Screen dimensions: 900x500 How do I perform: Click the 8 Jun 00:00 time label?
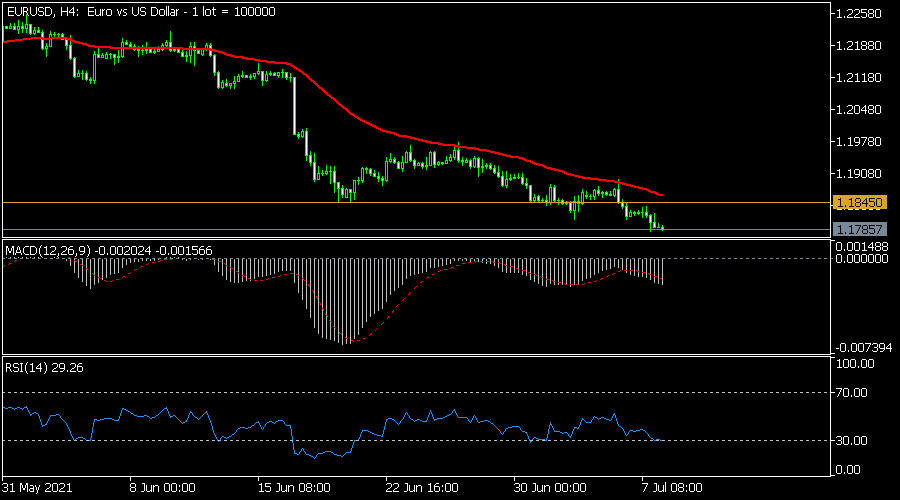point(163,489)
